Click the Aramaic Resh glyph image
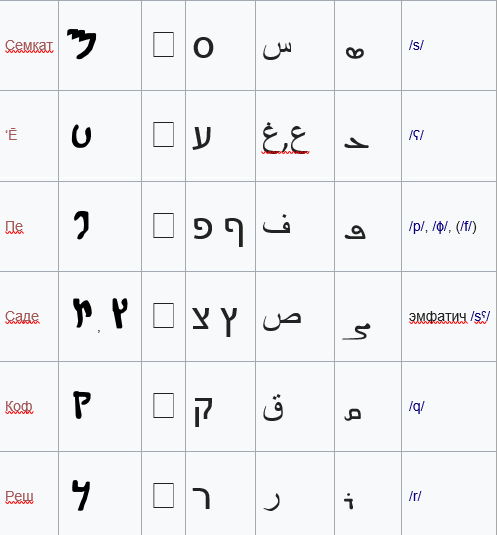The width and height of the screenshot is (500, 535). [81, 495]
